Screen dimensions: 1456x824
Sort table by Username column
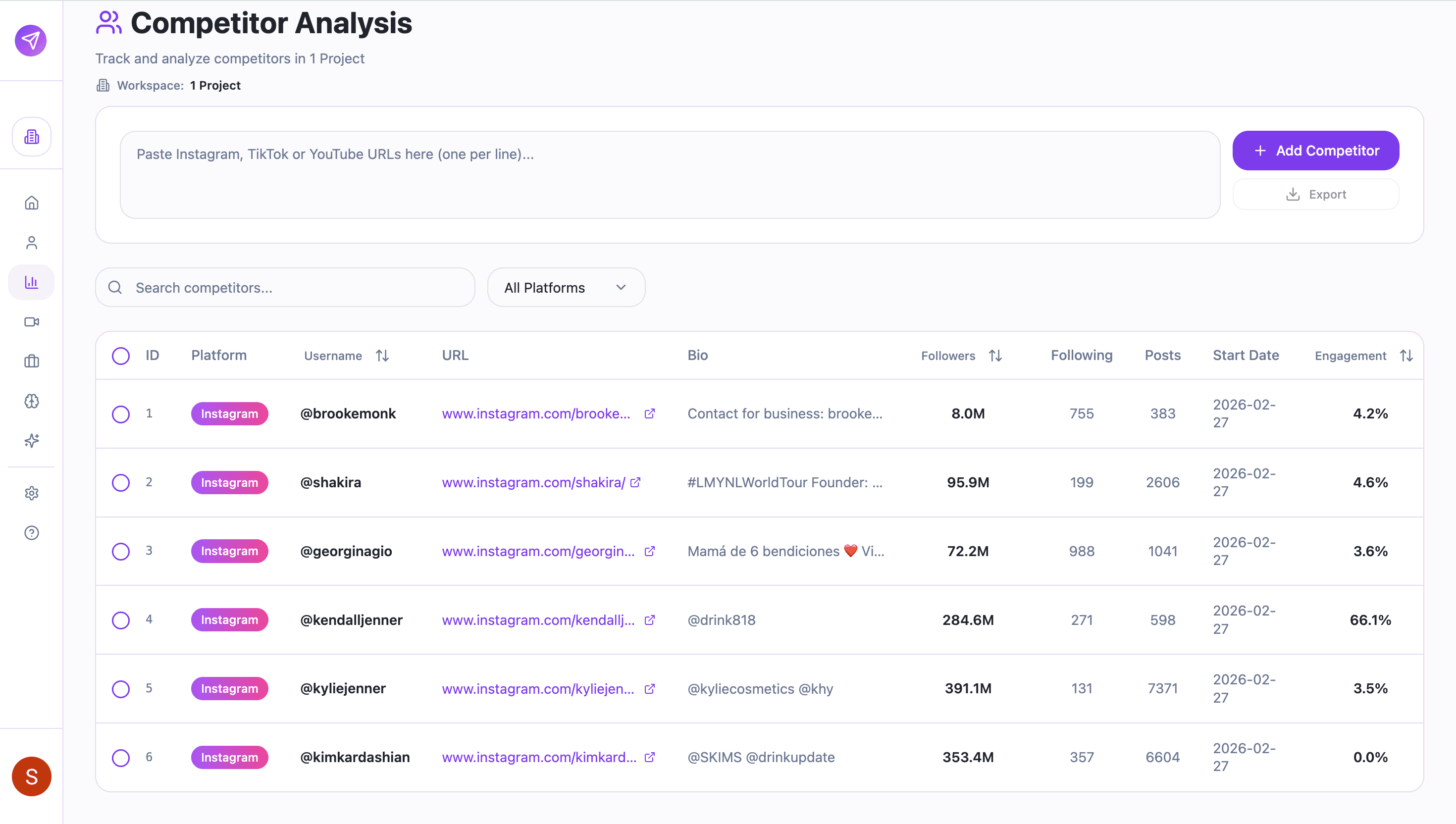pos(382,356)
